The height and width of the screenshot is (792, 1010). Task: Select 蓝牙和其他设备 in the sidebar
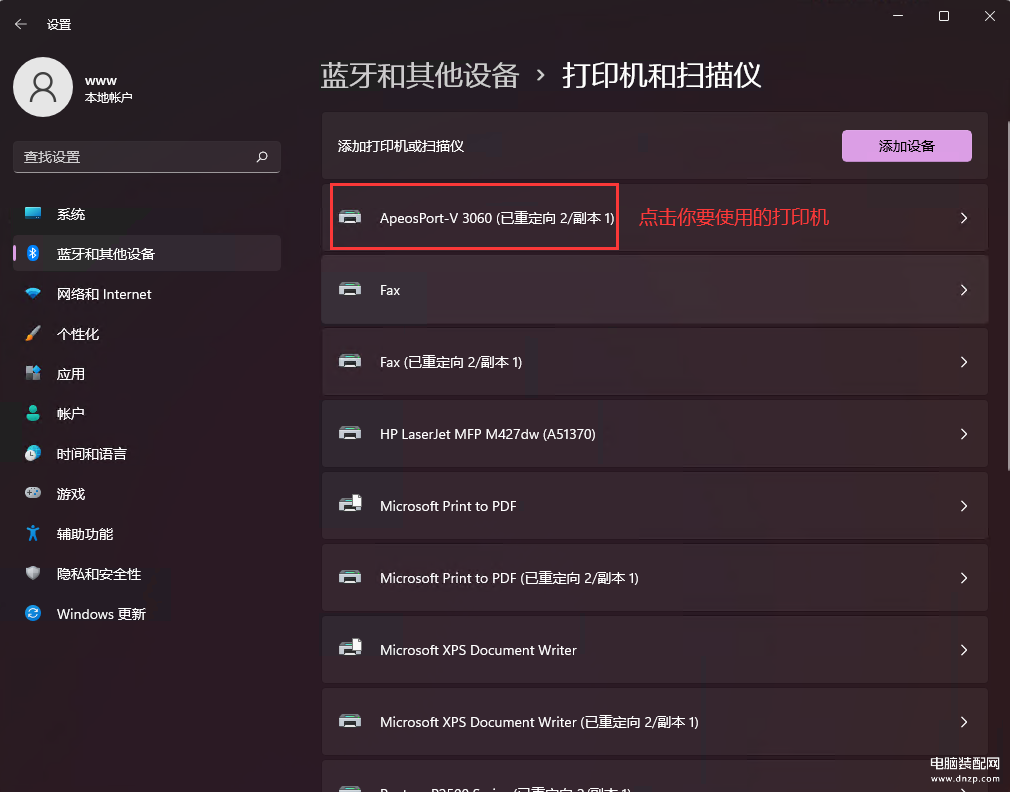(x=147, y=253)
